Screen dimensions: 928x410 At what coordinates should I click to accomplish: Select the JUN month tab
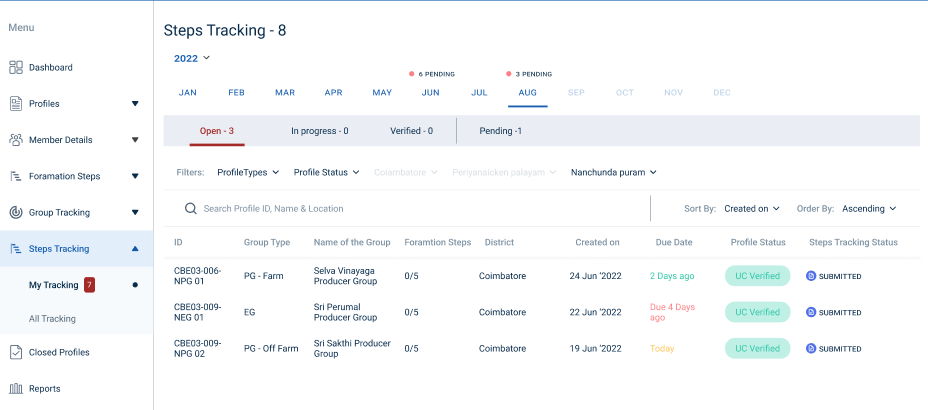click(430, 93)
